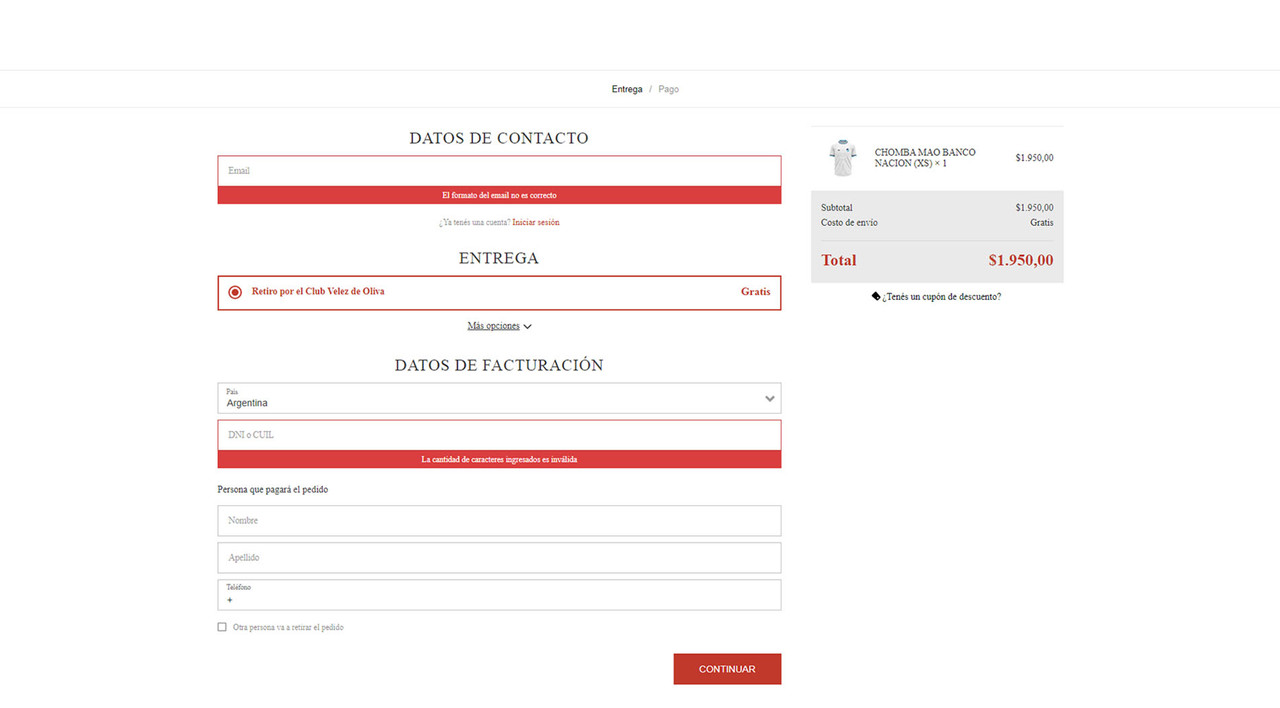
Task: Click the 'DATOS DE CONTACTO' heading
Action: [x=499, y=138]
